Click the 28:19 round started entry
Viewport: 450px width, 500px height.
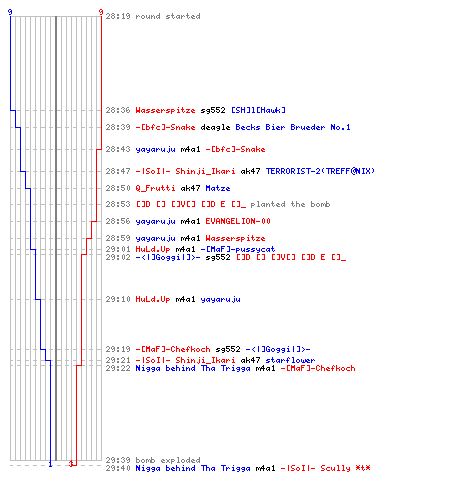[153, 16]
